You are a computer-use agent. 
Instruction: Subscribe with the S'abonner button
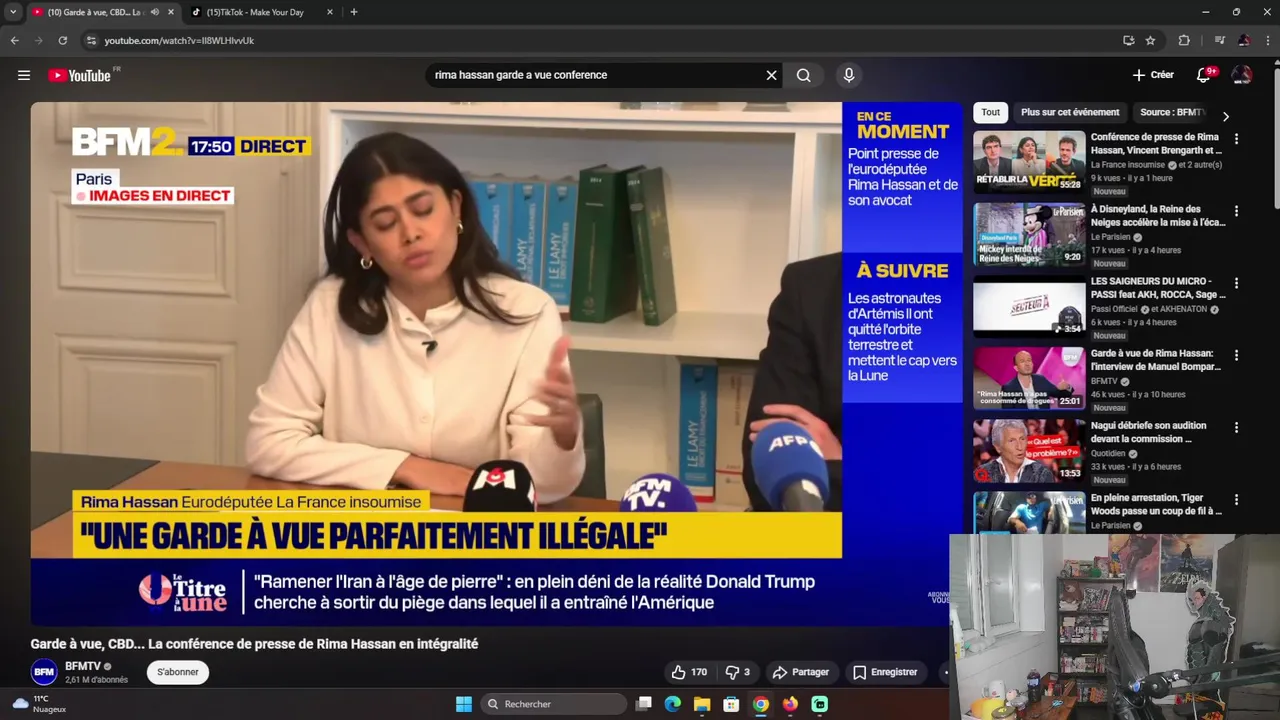[x=177, y=672]
